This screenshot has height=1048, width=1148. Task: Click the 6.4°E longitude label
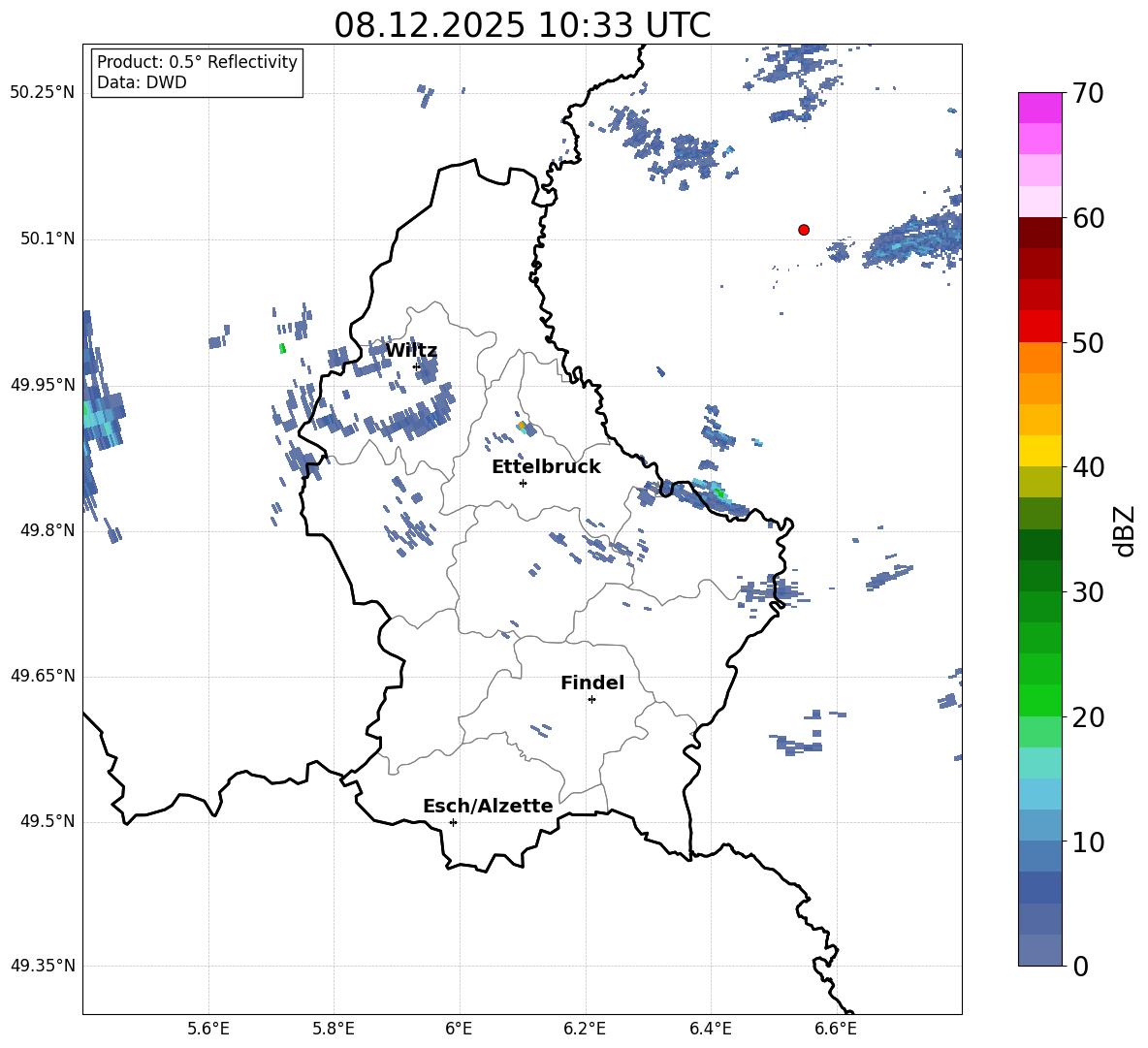(x=710, y=1029)
